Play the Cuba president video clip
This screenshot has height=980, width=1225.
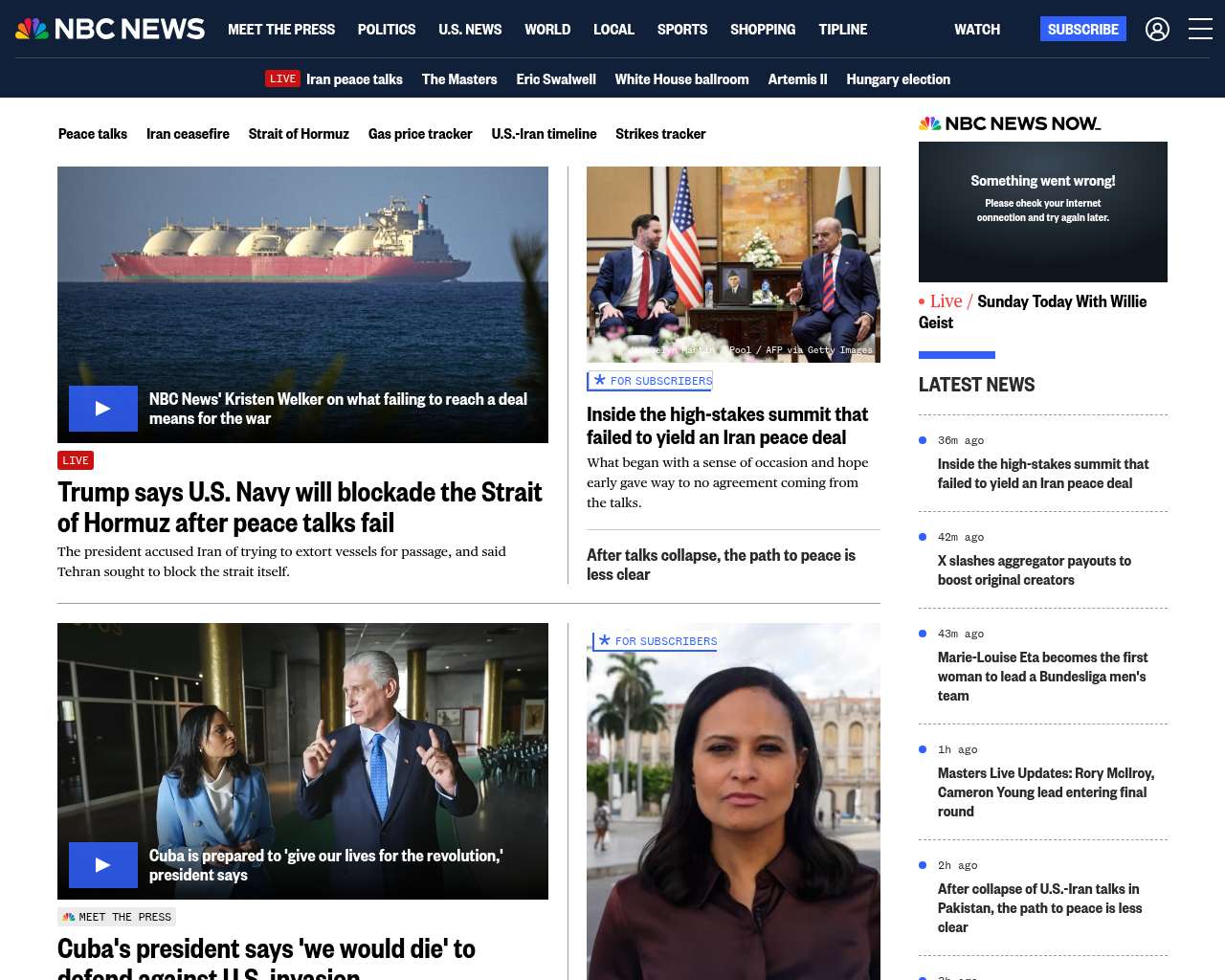[103, 865]
